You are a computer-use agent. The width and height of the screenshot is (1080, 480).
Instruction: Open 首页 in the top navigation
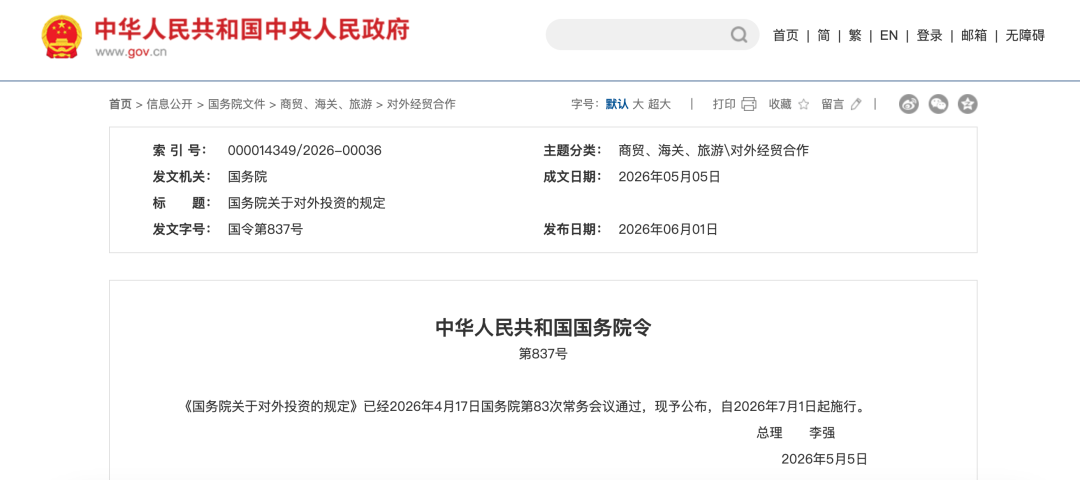[x=785, y=36]
